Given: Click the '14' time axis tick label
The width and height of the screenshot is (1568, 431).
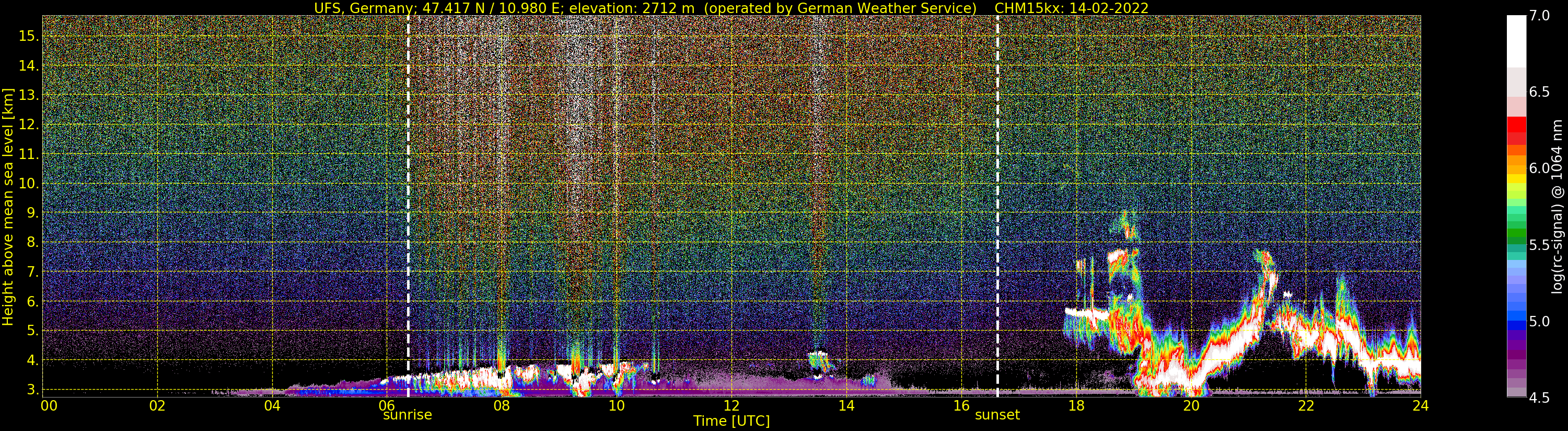Looking at the screenshot, I should tap(846, 406).
